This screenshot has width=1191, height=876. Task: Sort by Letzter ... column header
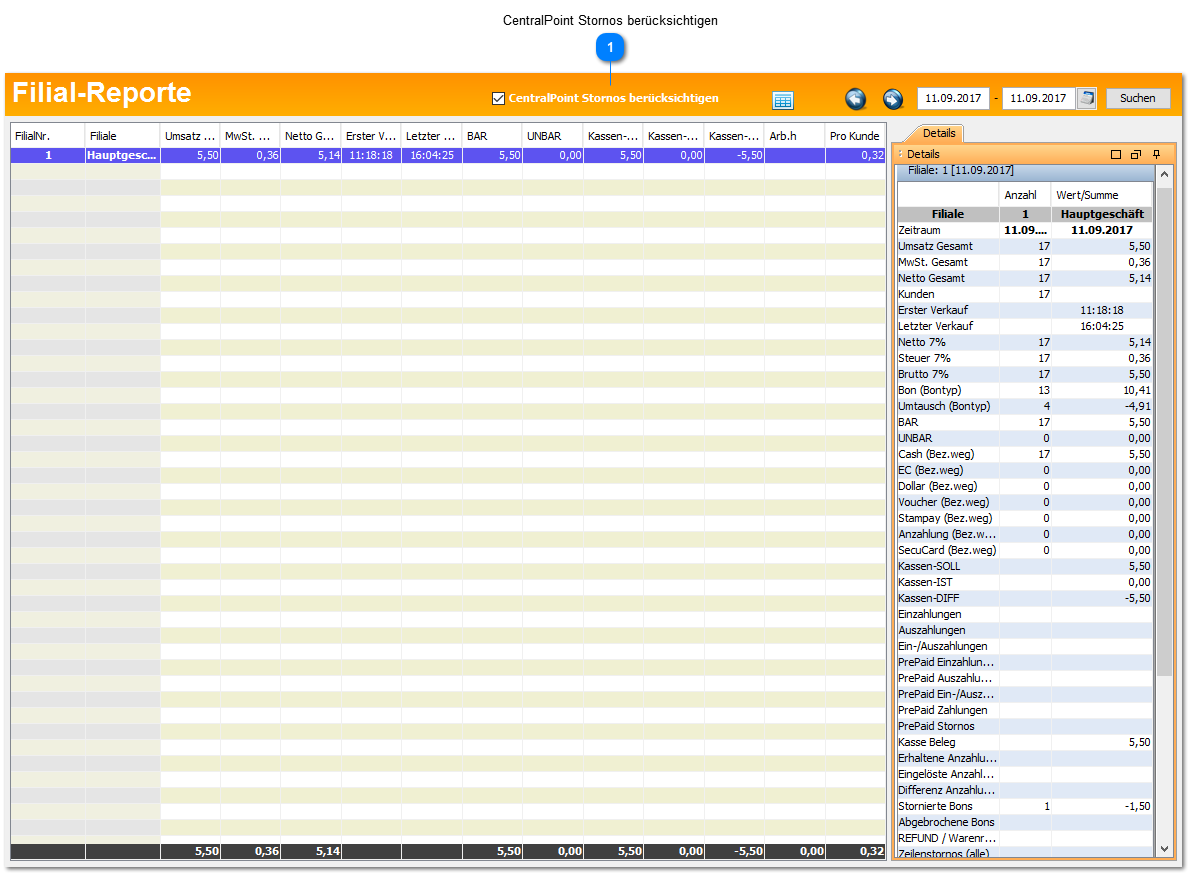pos(431,136)
